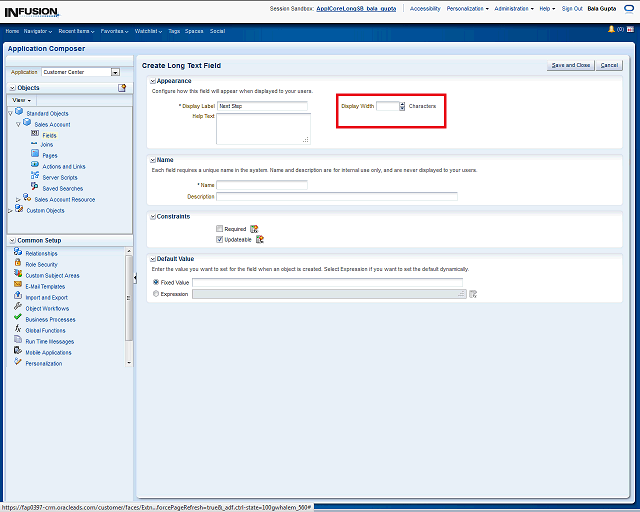Viewport: 640px width, 512px height.
Task: Open the E-Mail Templates icon
Action: pyautogui.click(x=18, y=286)
